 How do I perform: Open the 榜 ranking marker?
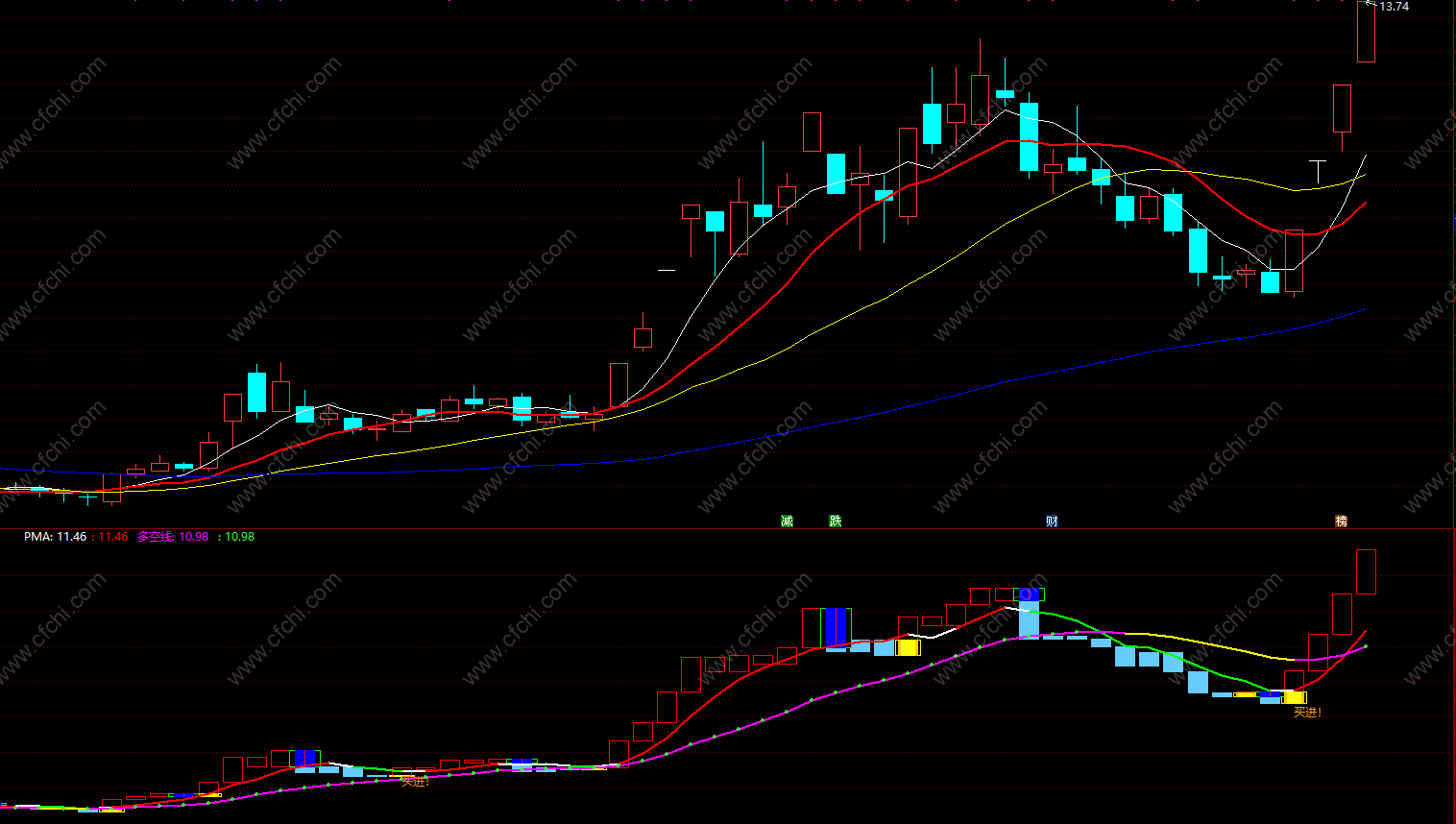(1342, 521)
